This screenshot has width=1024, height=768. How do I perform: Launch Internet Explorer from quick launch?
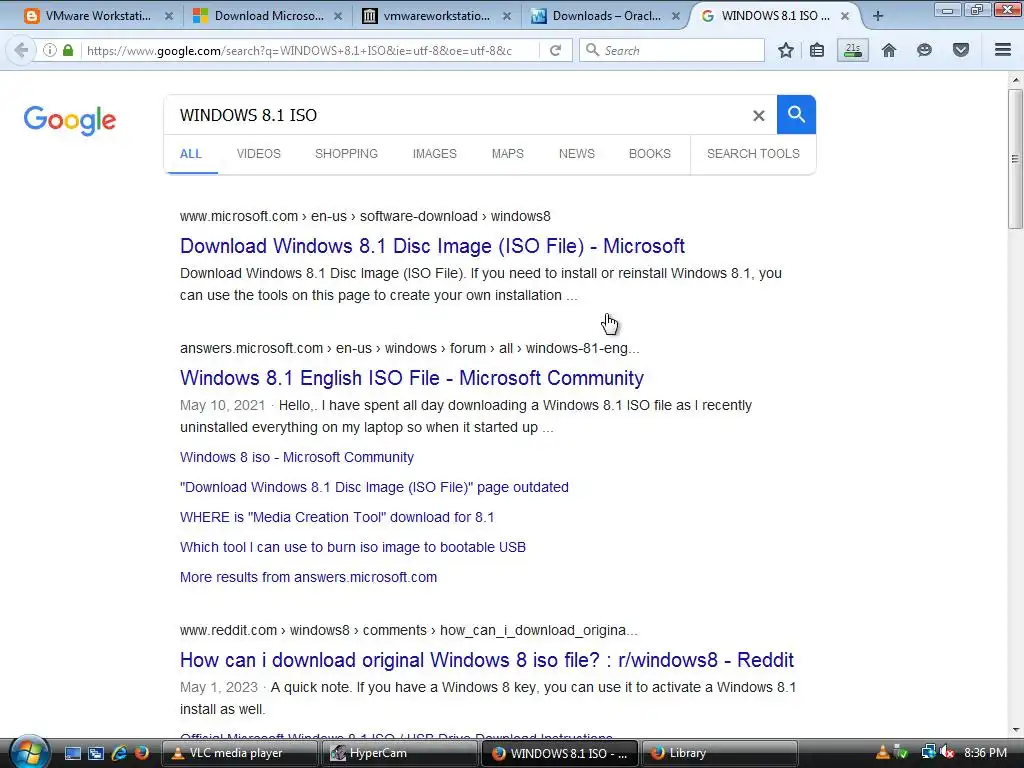[119, 753]
